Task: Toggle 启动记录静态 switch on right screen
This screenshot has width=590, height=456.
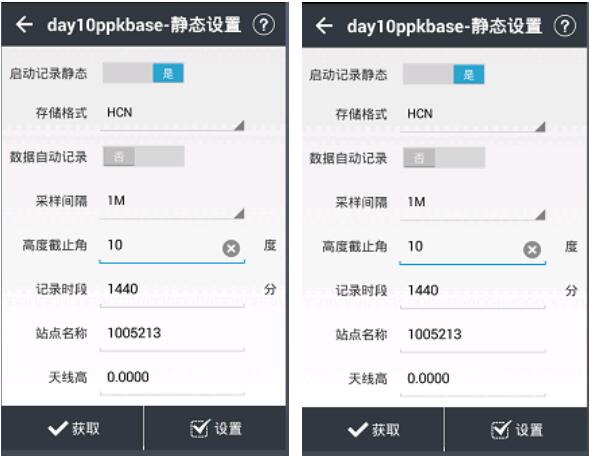Action: click(444, 74)
